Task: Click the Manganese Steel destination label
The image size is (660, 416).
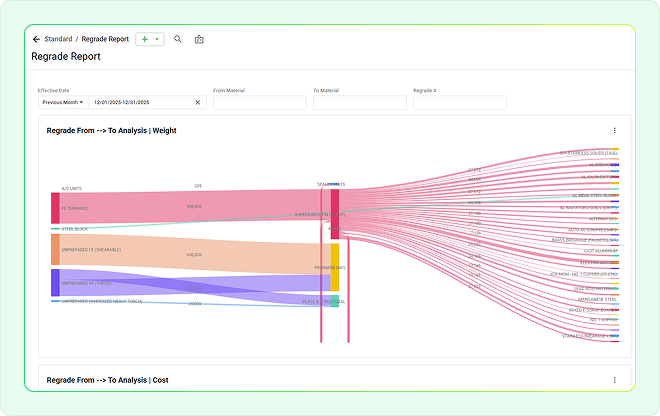Action: [598, 298]
